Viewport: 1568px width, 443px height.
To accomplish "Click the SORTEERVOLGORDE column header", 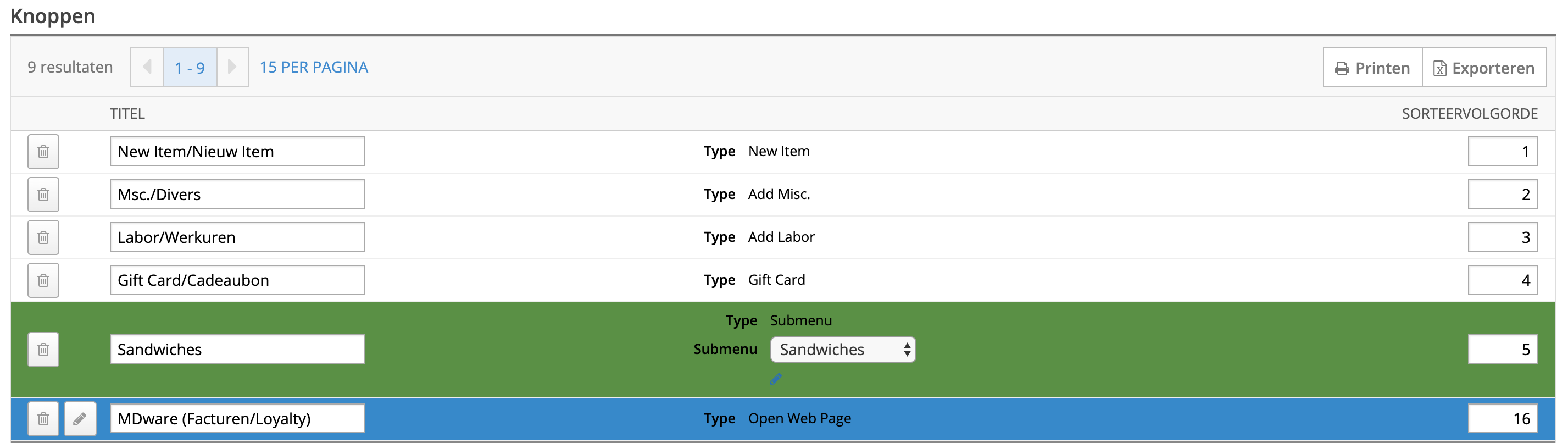I will coord(1470,113).
